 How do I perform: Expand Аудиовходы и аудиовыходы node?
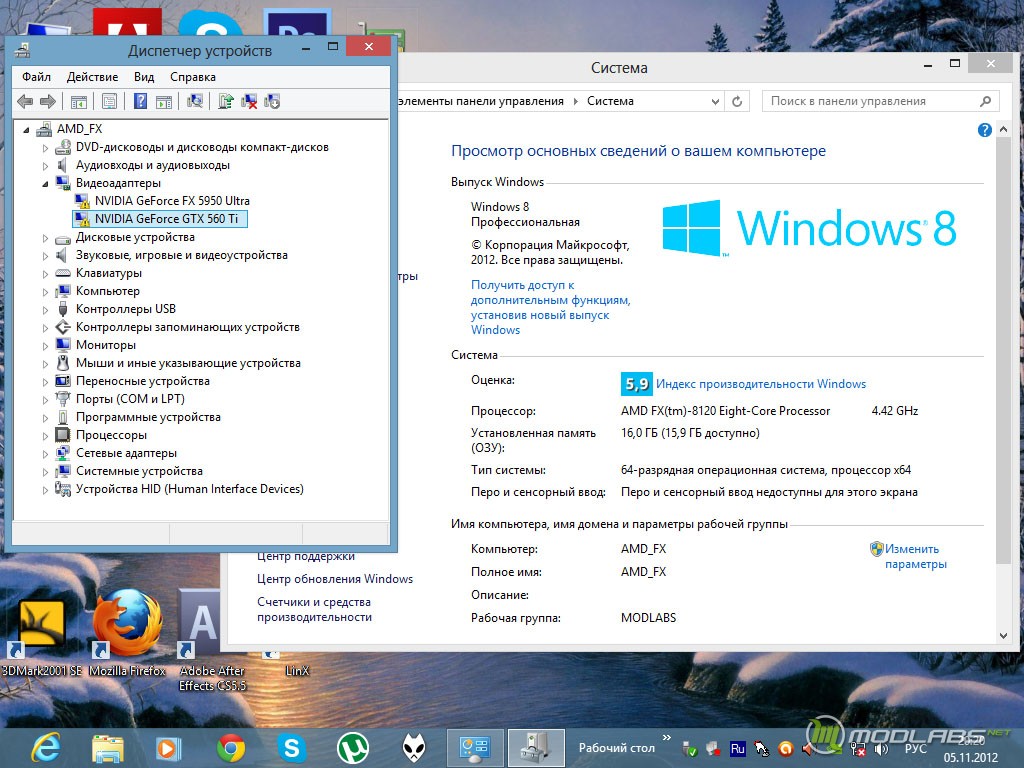45,166
